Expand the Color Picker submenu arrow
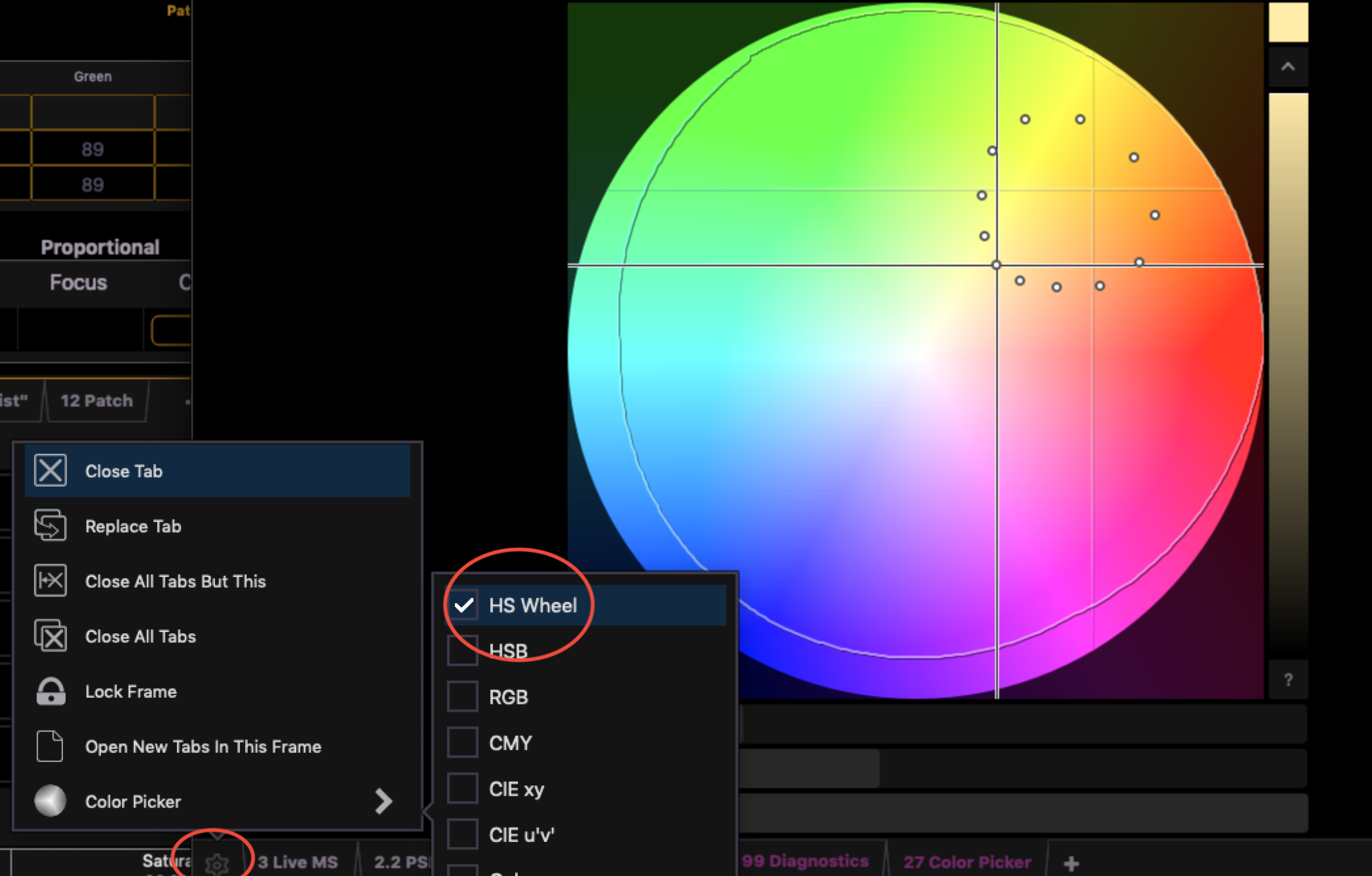The height and width of the screenshot is (876, 1372). tap(384, 802)
